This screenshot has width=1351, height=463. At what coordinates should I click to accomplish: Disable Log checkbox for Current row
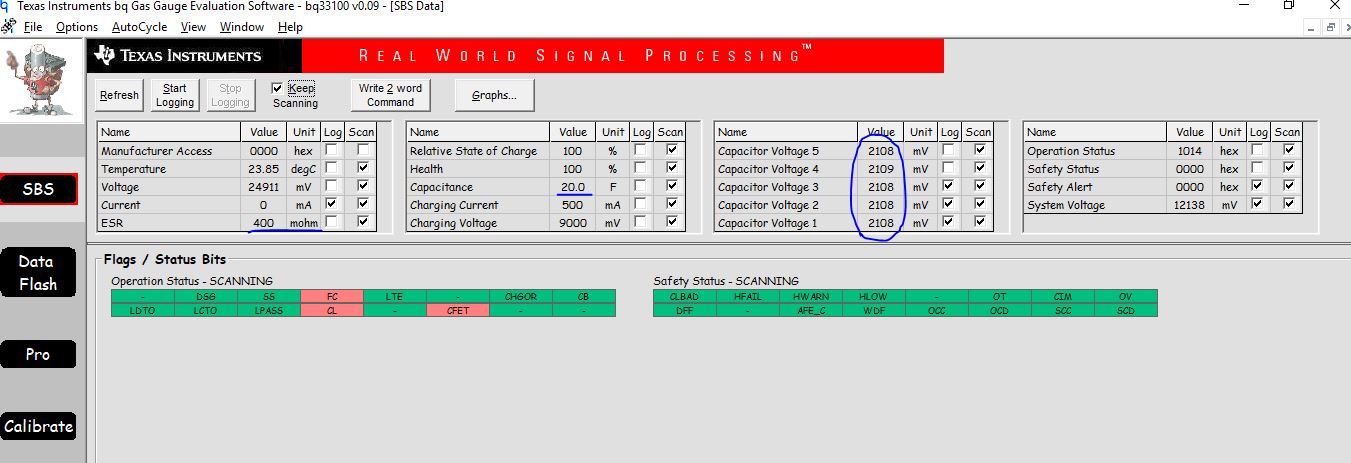(x=332, y=205)
